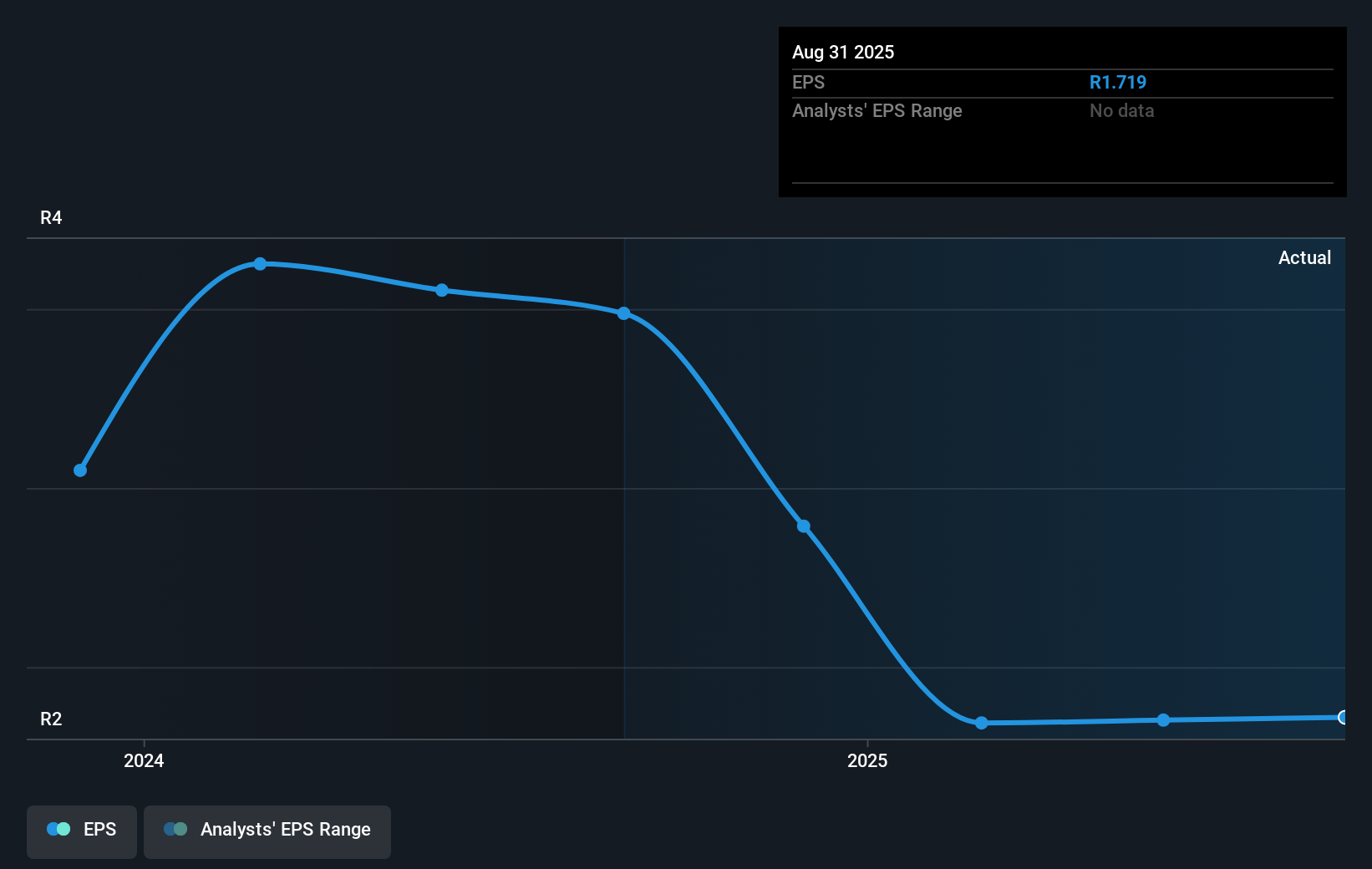Select the first leftmost EPS data point

coord(80,470)
